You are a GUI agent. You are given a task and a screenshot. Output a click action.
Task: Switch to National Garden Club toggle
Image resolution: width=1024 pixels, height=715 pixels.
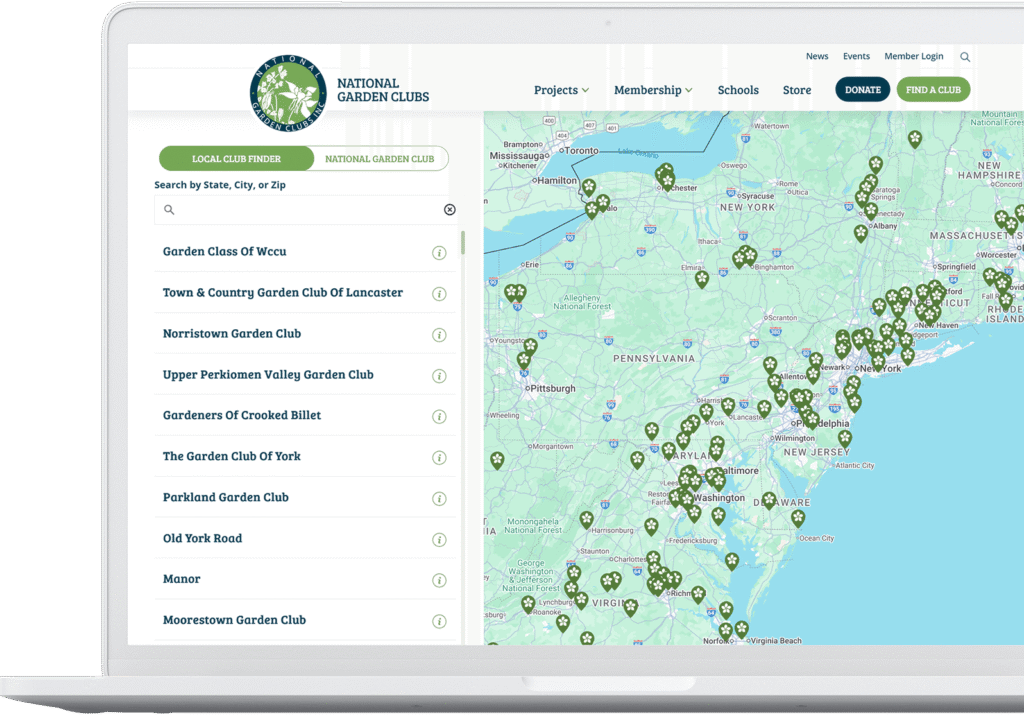tap(379, 159)
